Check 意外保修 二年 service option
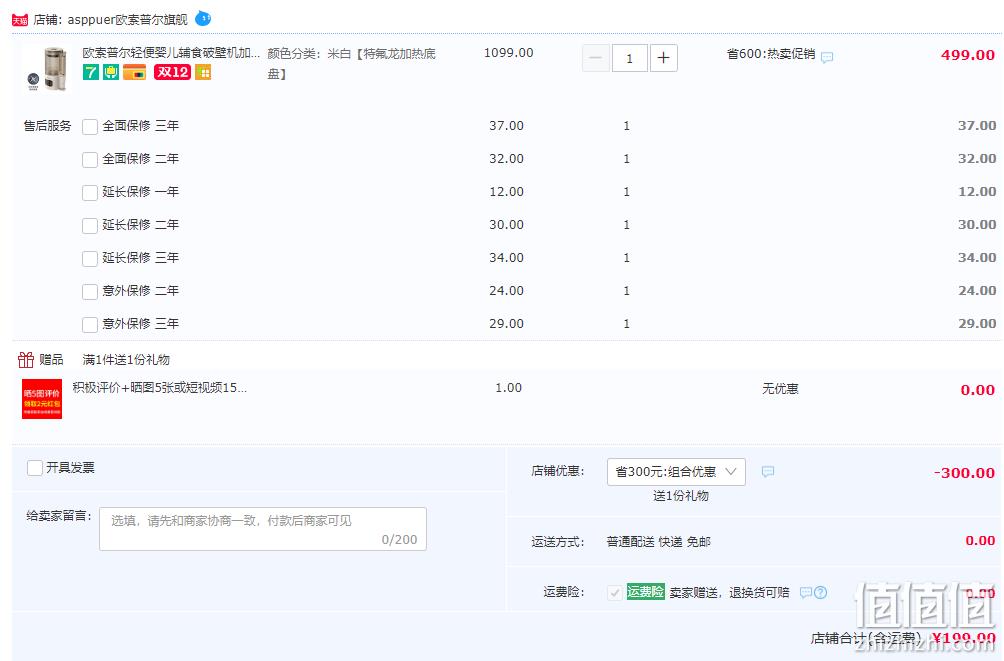Screen dimensions: 1004x661 [90, 292]
